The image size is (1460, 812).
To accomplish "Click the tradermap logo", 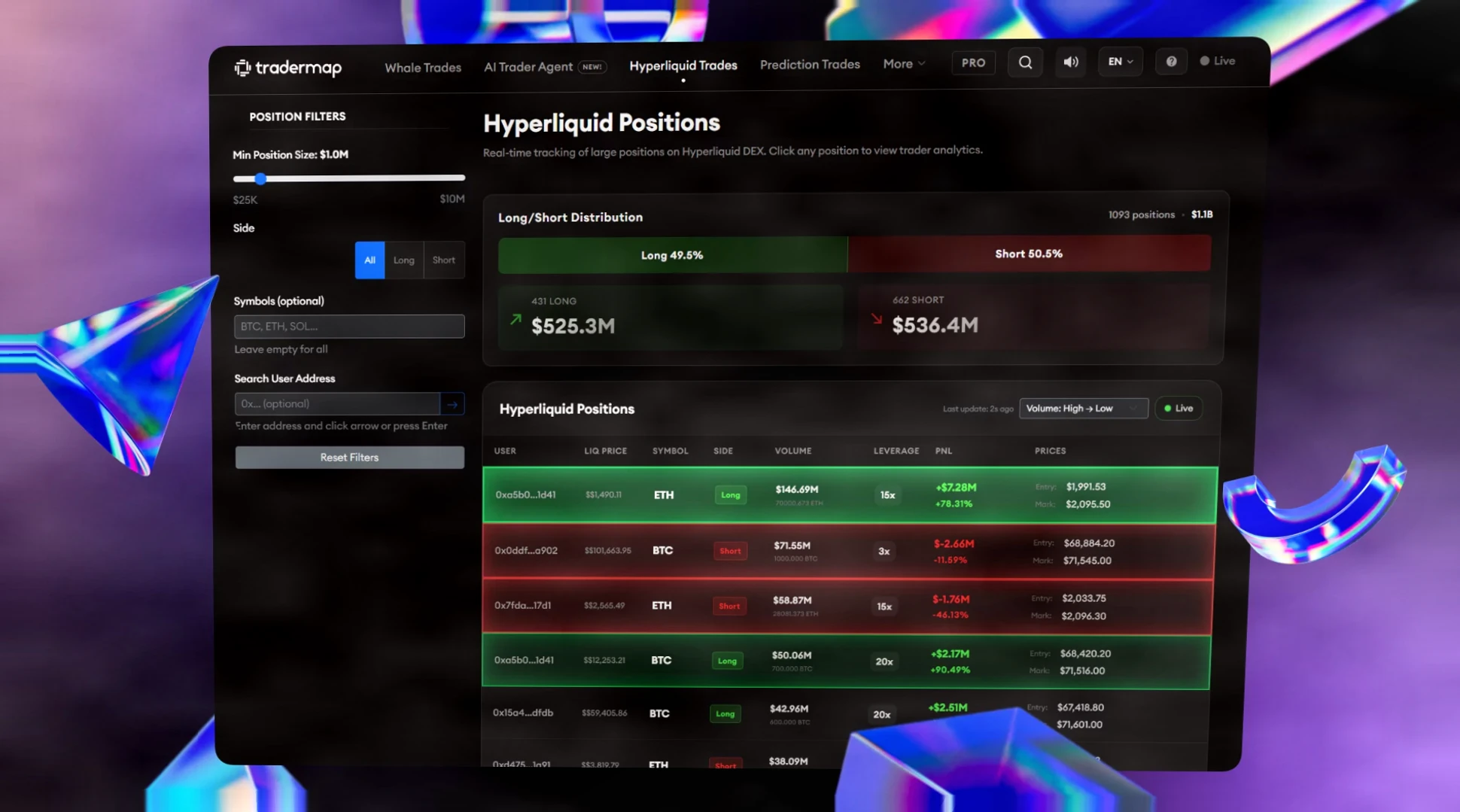I will click(x=287, y=68).
